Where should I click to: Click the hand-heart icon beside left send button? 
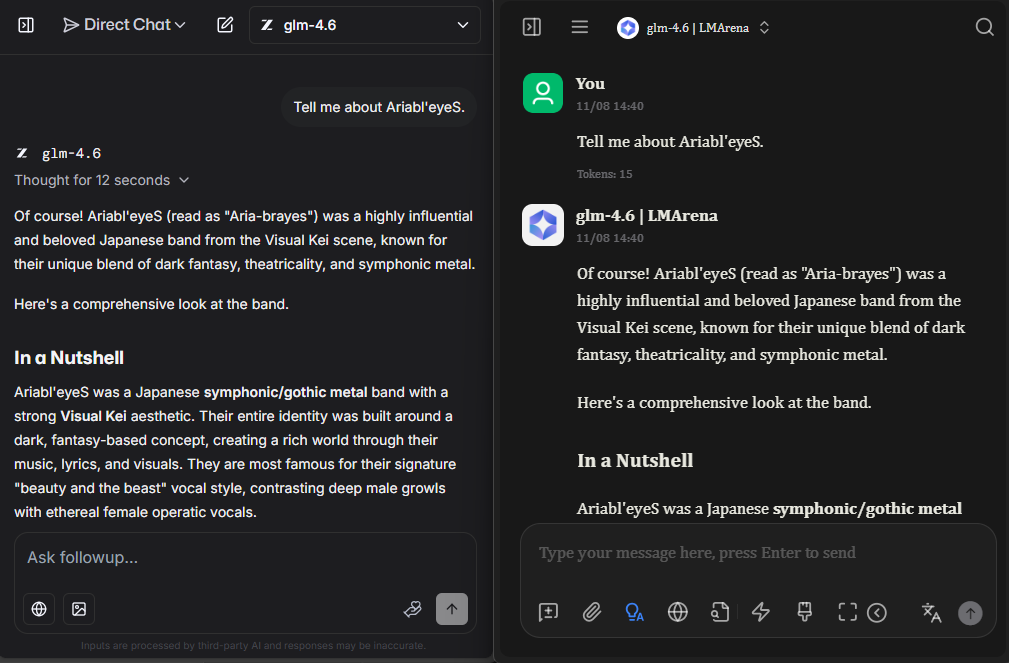pos(412,609)
